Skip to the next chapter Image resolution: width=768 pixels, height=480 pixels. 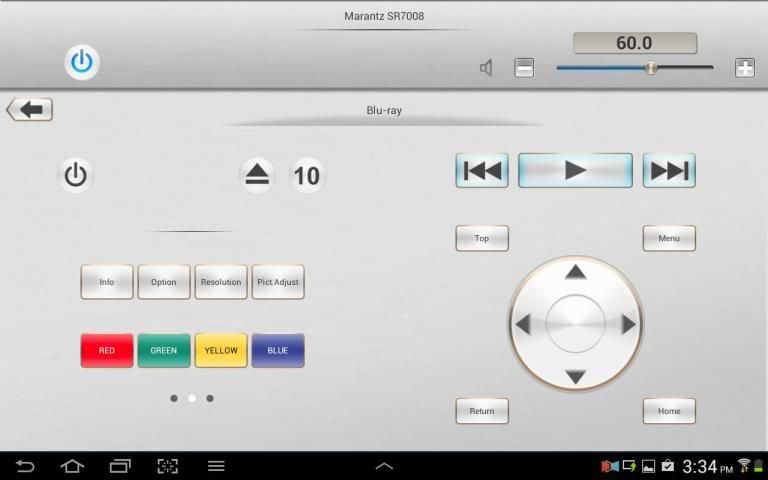(x=669, y=171)
